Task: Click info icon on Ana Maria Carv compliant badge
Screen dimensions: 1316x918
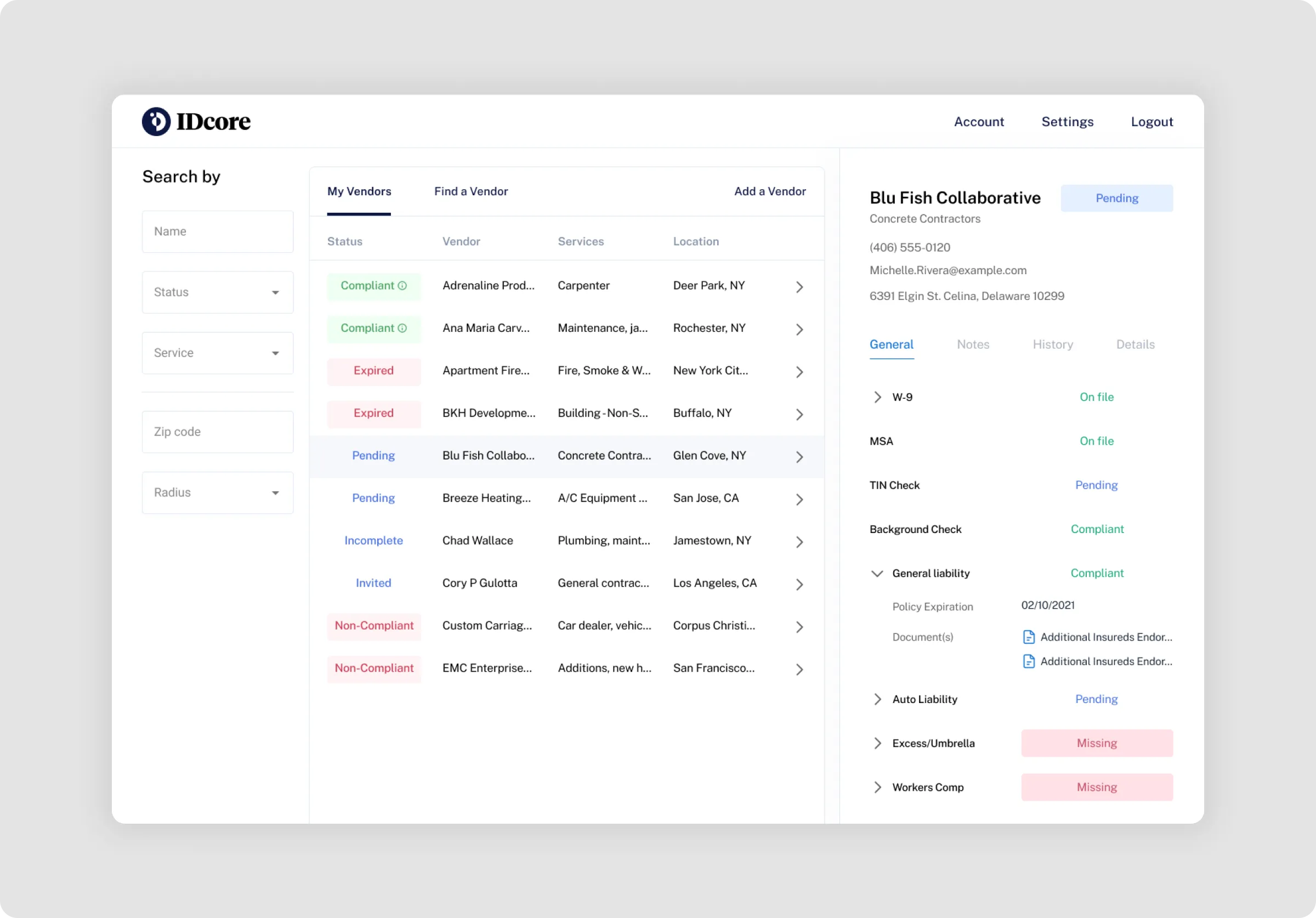Action: click(402, 328)
